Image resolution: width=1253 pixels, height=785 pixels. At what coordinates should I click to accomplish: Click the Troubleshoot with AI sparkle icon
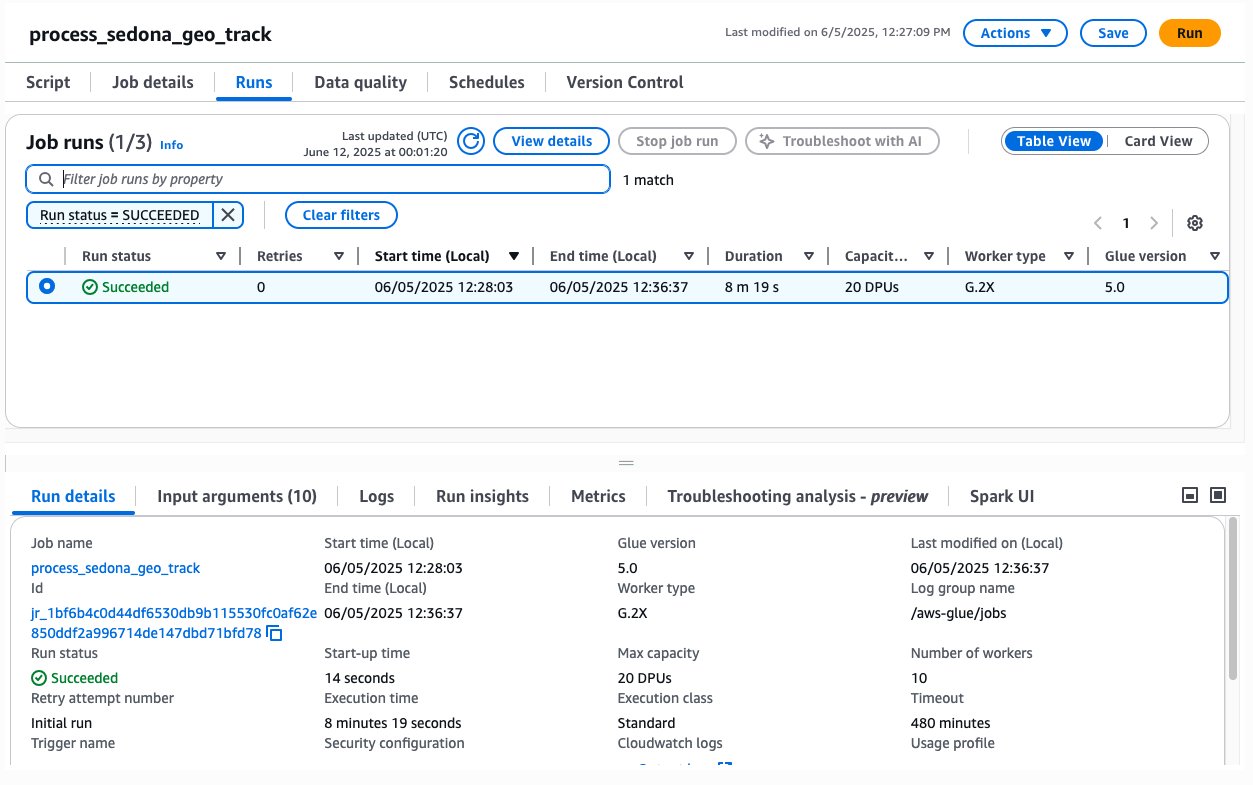(x=765, y=141)
